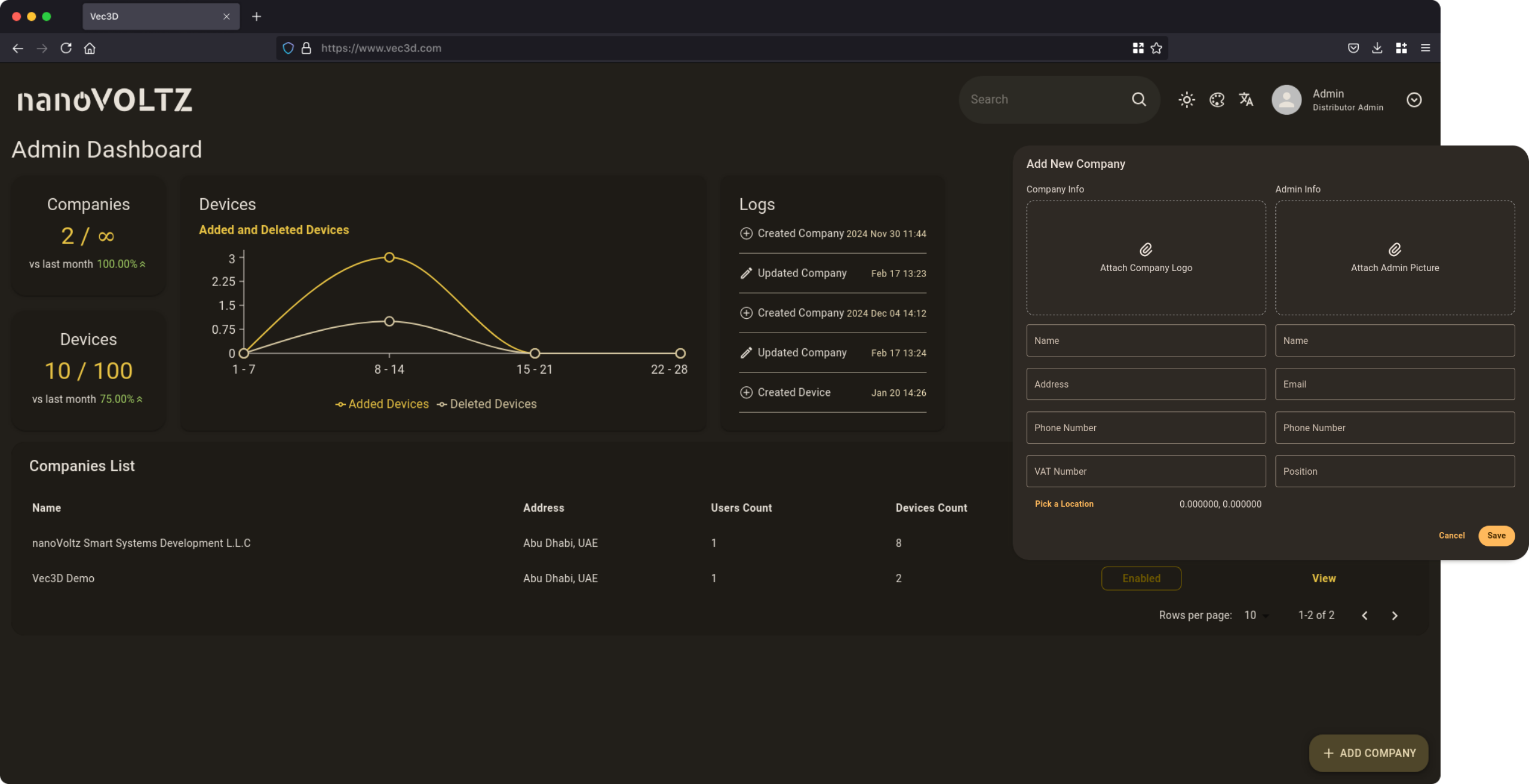
Task: Click the admin Name field
Action: (1395, 340)
